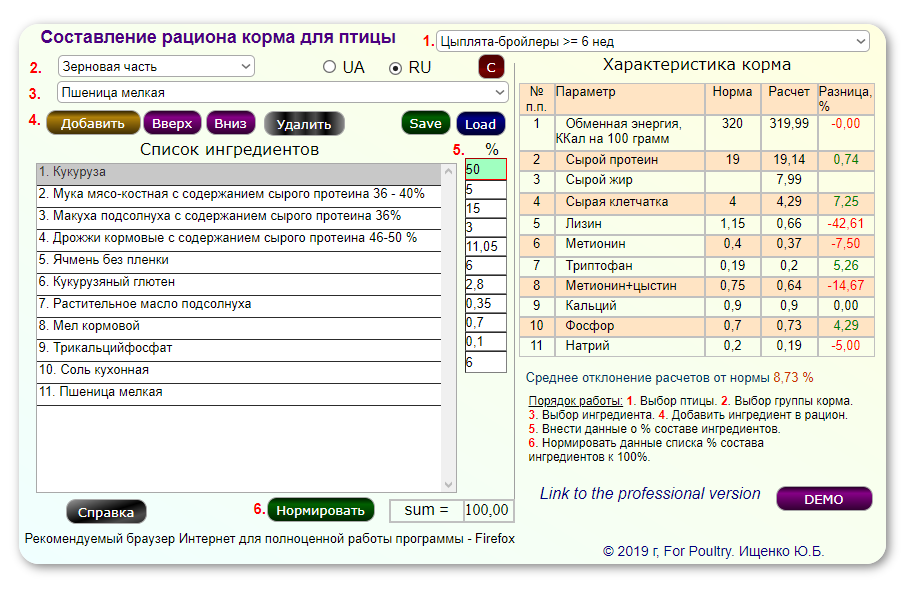This screenshot has width=907, height=591.
Task: Open the ingredient dropdown Пшеница мелкая
Action: point(282,93)
